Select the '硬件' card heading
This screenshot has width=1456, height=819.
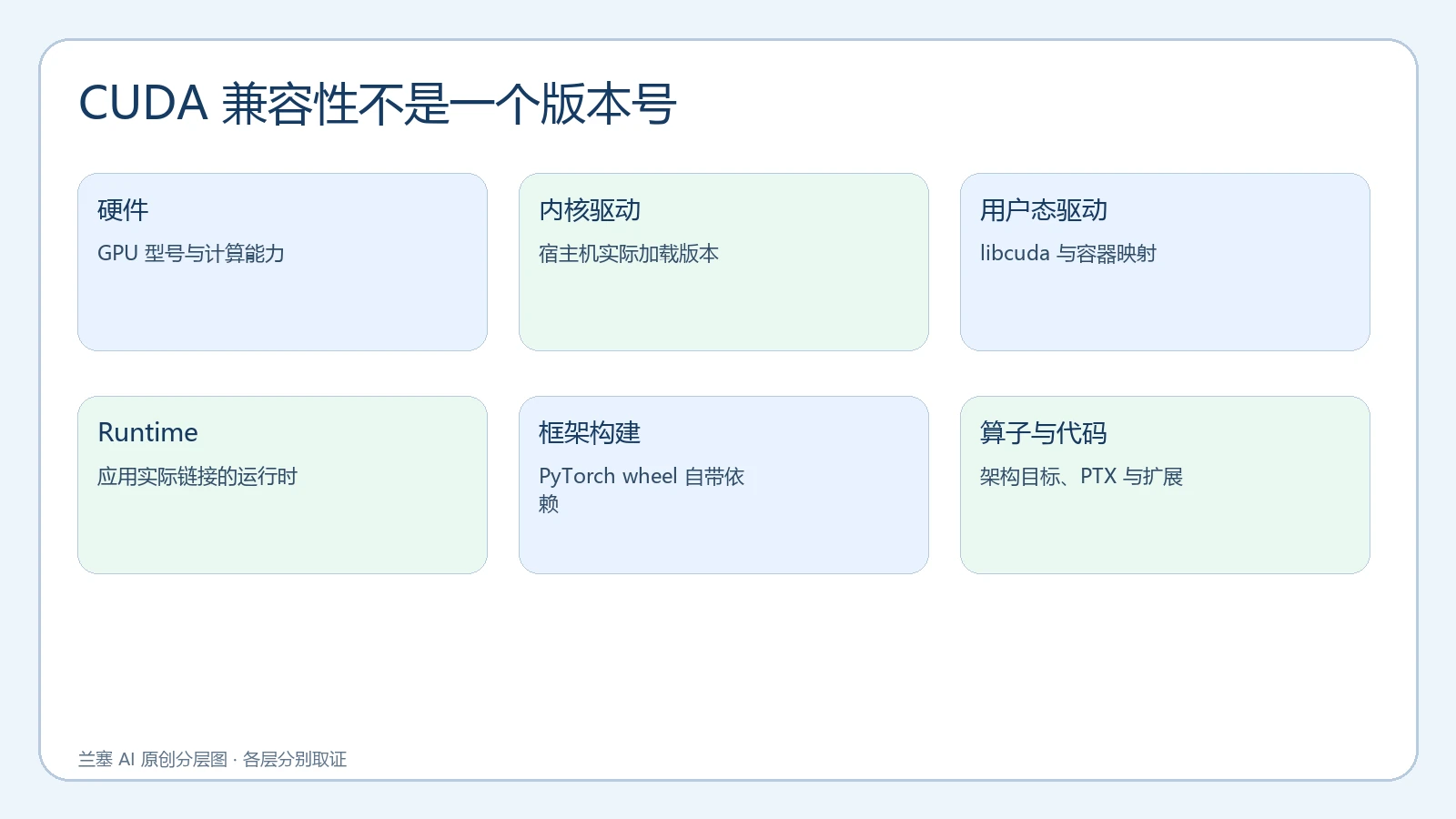123,210
